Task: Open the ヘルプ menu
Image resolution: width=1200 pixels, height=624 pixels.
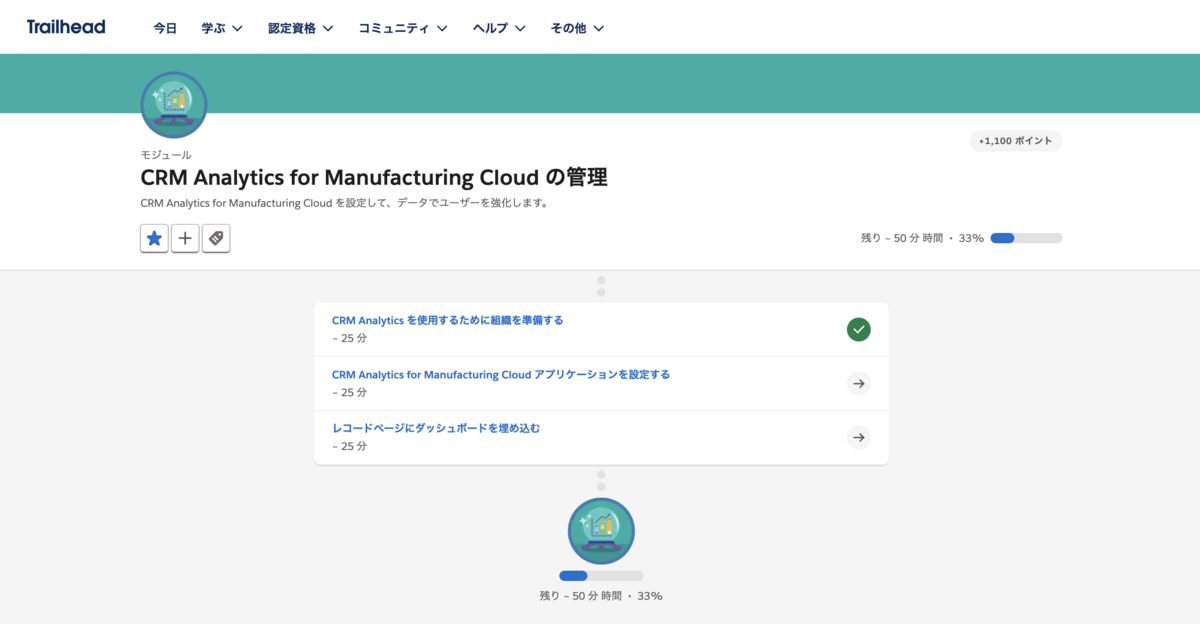Action: point(497,27)
